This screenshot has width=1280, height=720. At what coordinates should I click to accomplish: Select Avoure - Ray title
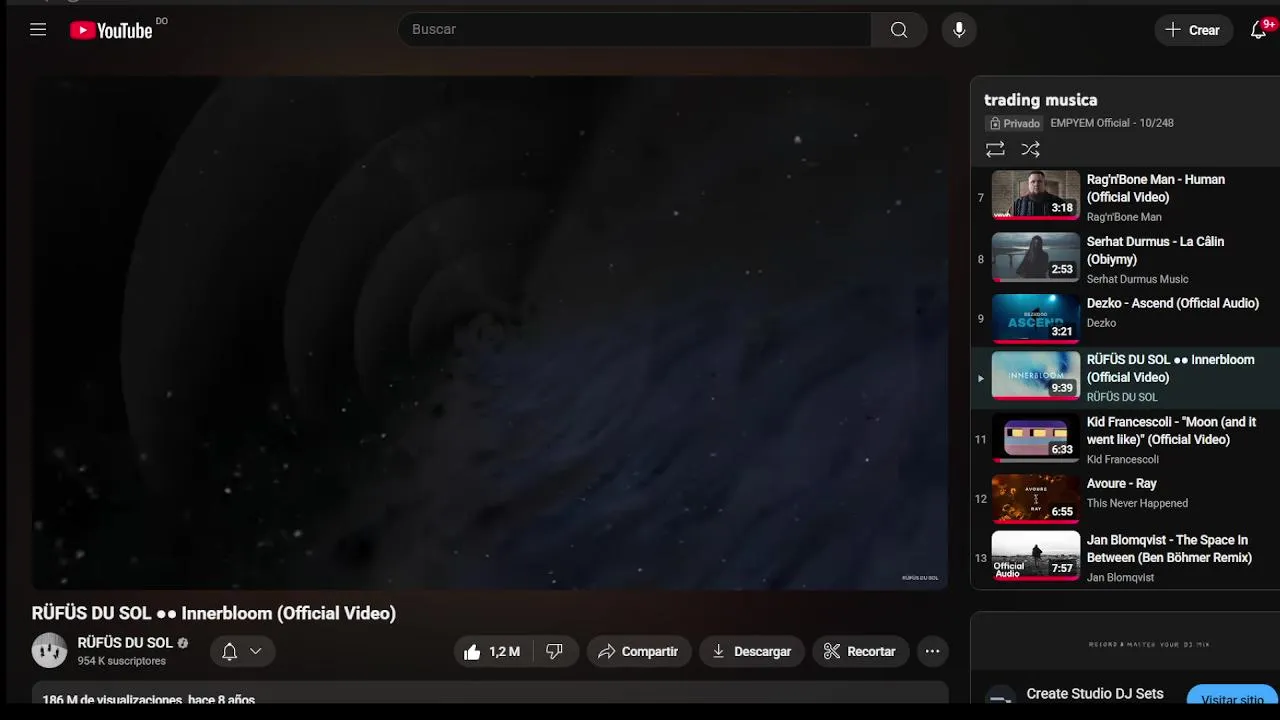(1122, 483)
